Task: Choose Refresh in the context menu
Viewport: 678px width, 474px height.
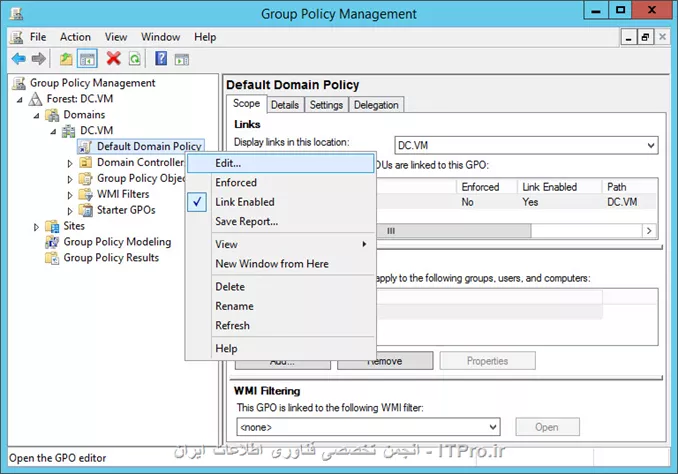Action: [x=281, y=326]
